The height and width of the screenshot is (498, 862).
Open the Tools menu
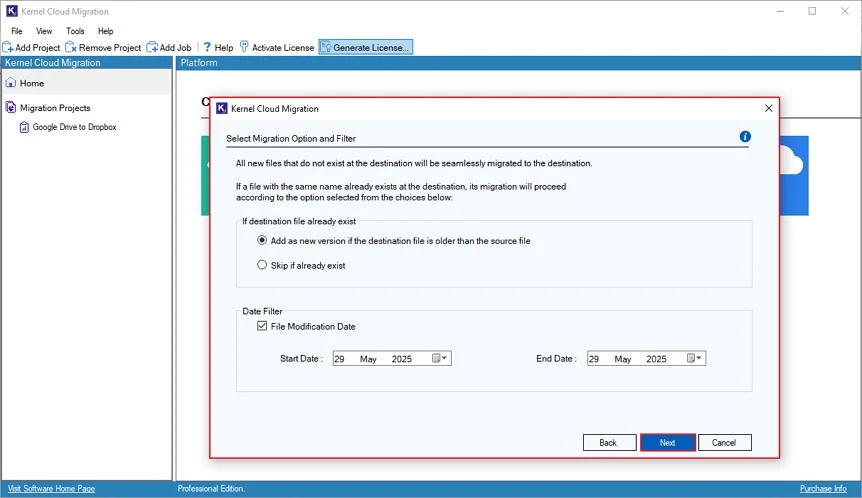[x=75, y=31]
